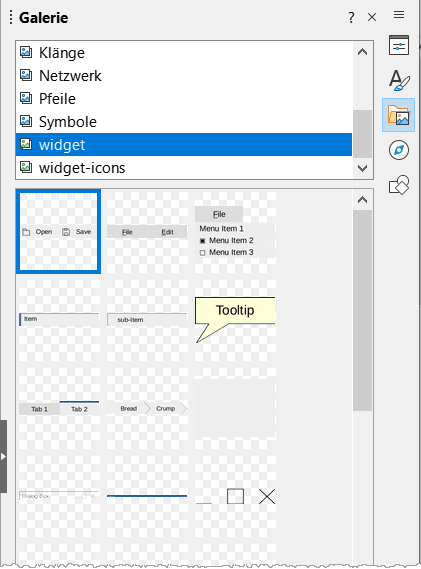Open the sidebar settings hamburger menu
This screenshot has height=569, width=421.
pyautogui.click(x=399, y=15)
